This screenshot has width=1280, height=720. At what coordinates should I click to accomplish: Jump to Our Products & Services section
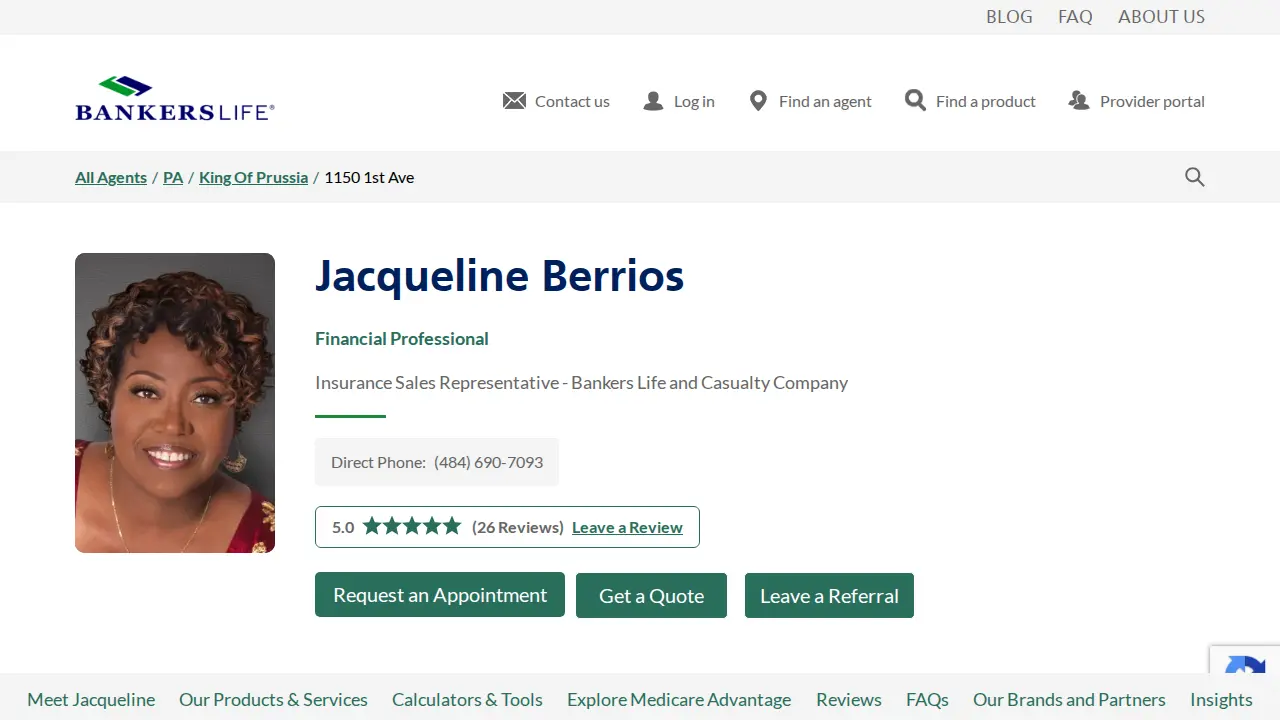pyautogui.click(x=273, y=699)
